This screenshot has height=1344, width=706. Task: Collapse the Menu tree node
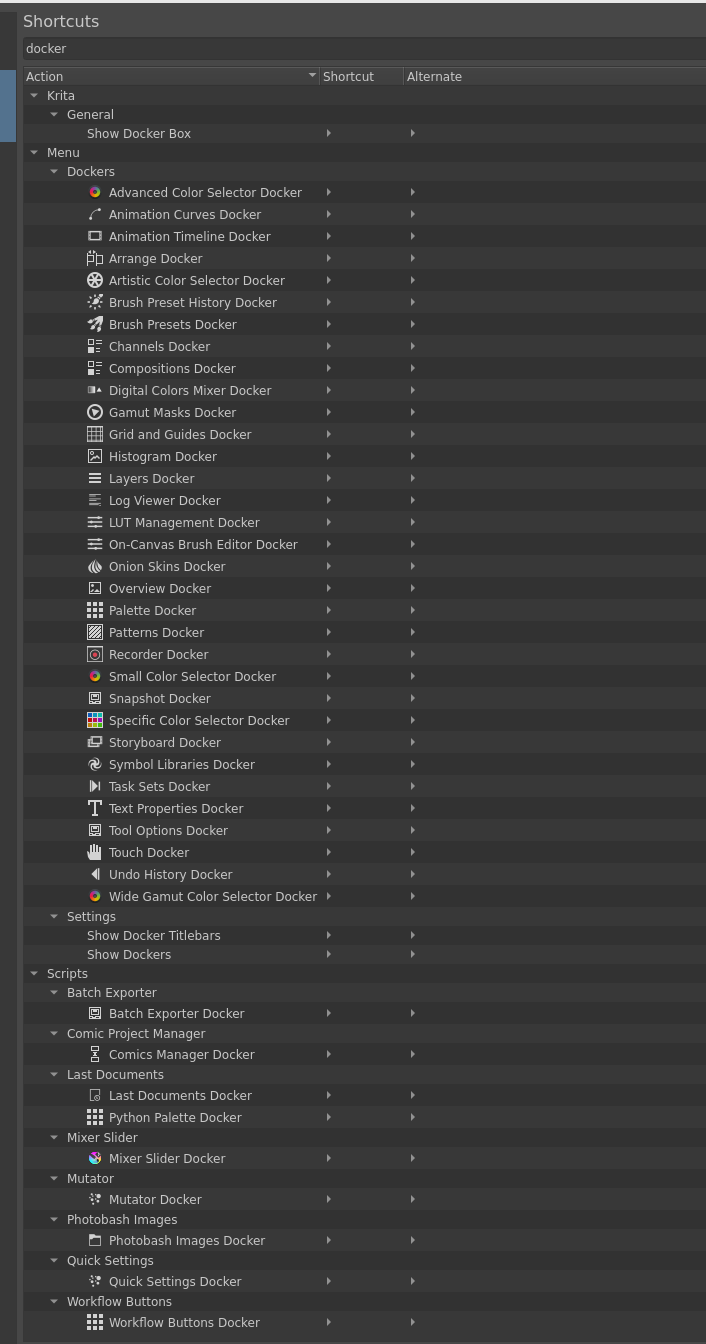[x=34, y=152]
